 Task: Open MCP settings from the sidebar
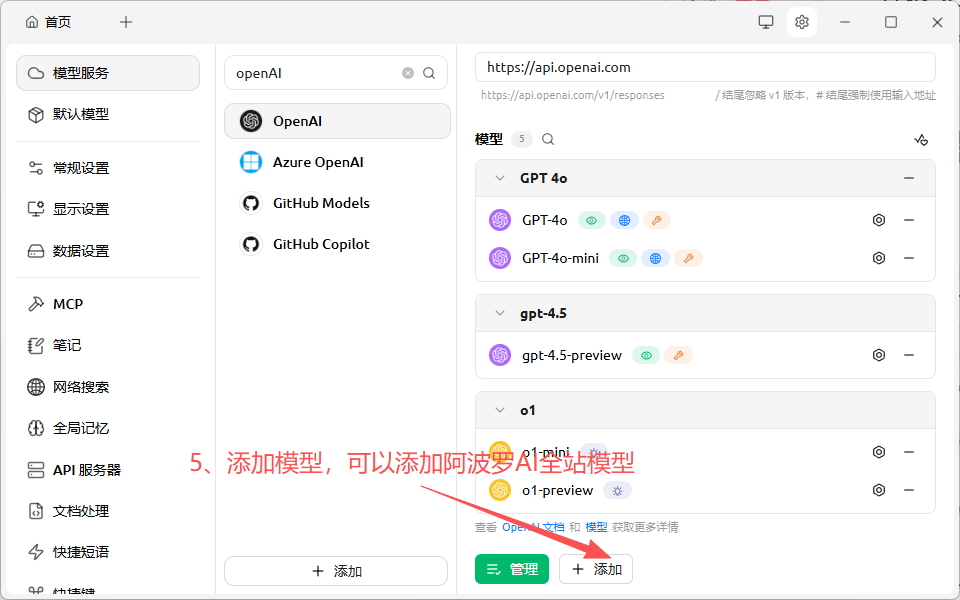coord(60,303)
